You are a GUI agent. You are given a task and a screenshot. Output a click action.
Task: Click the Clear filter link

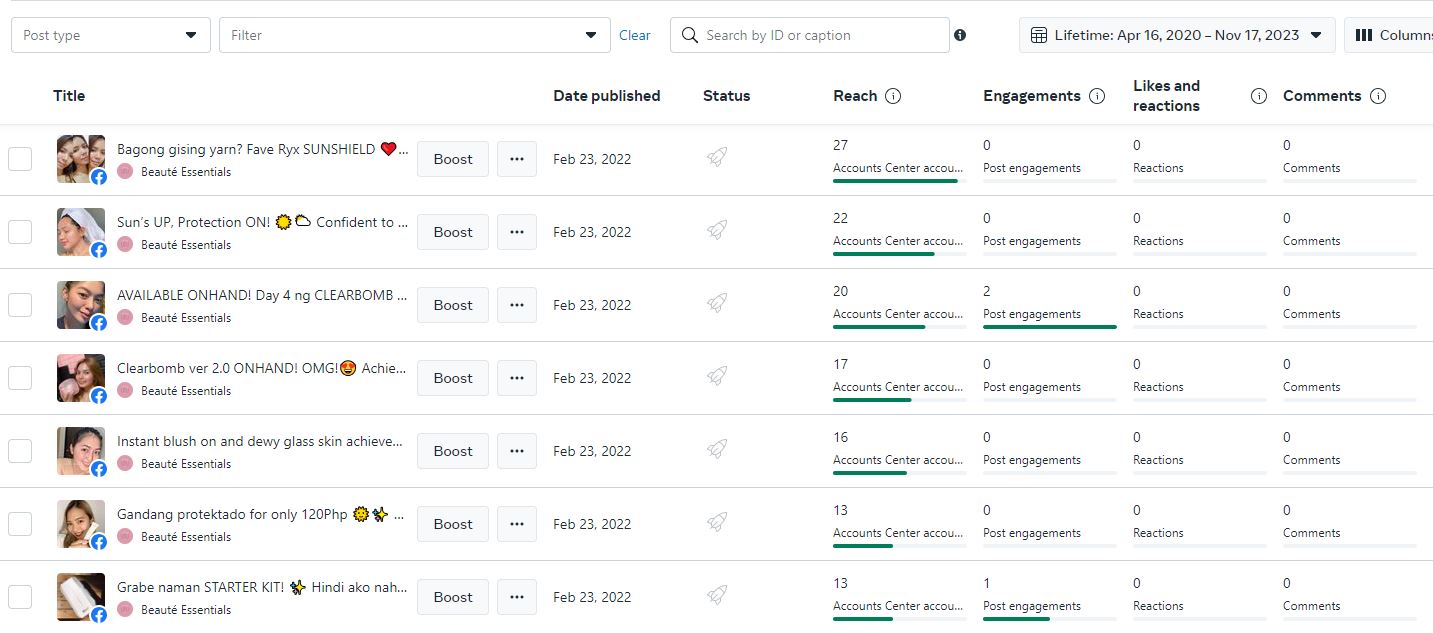634,35
